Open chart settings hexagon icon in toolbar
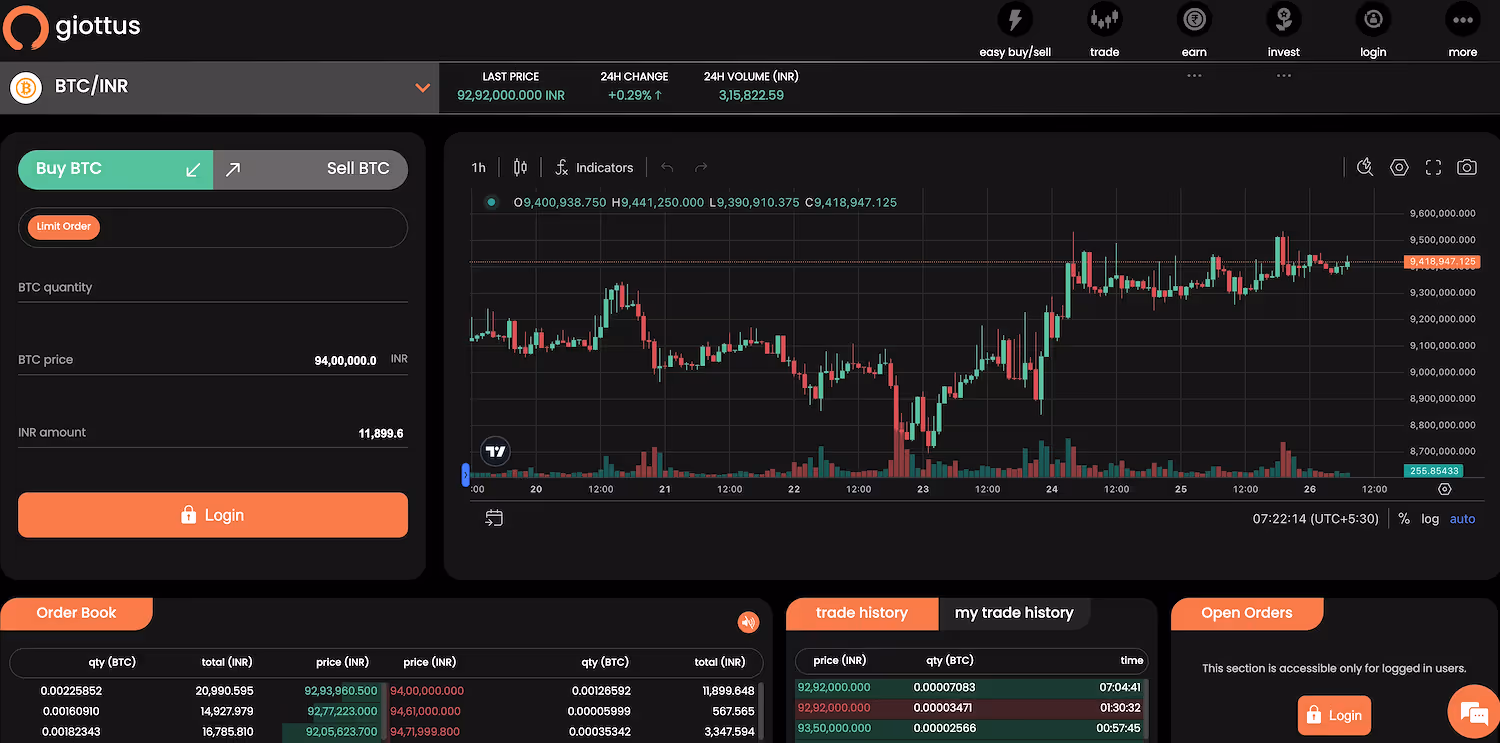 1399,167
